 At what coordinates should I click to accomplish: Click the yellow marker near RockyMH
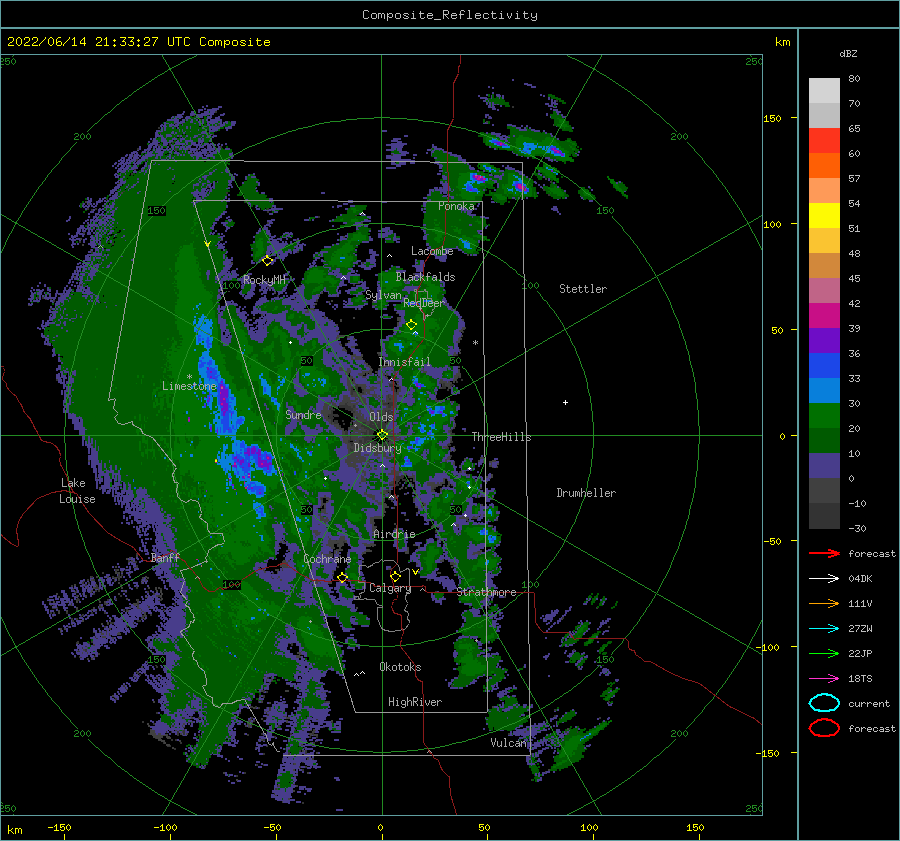click(x=267, y=261)
